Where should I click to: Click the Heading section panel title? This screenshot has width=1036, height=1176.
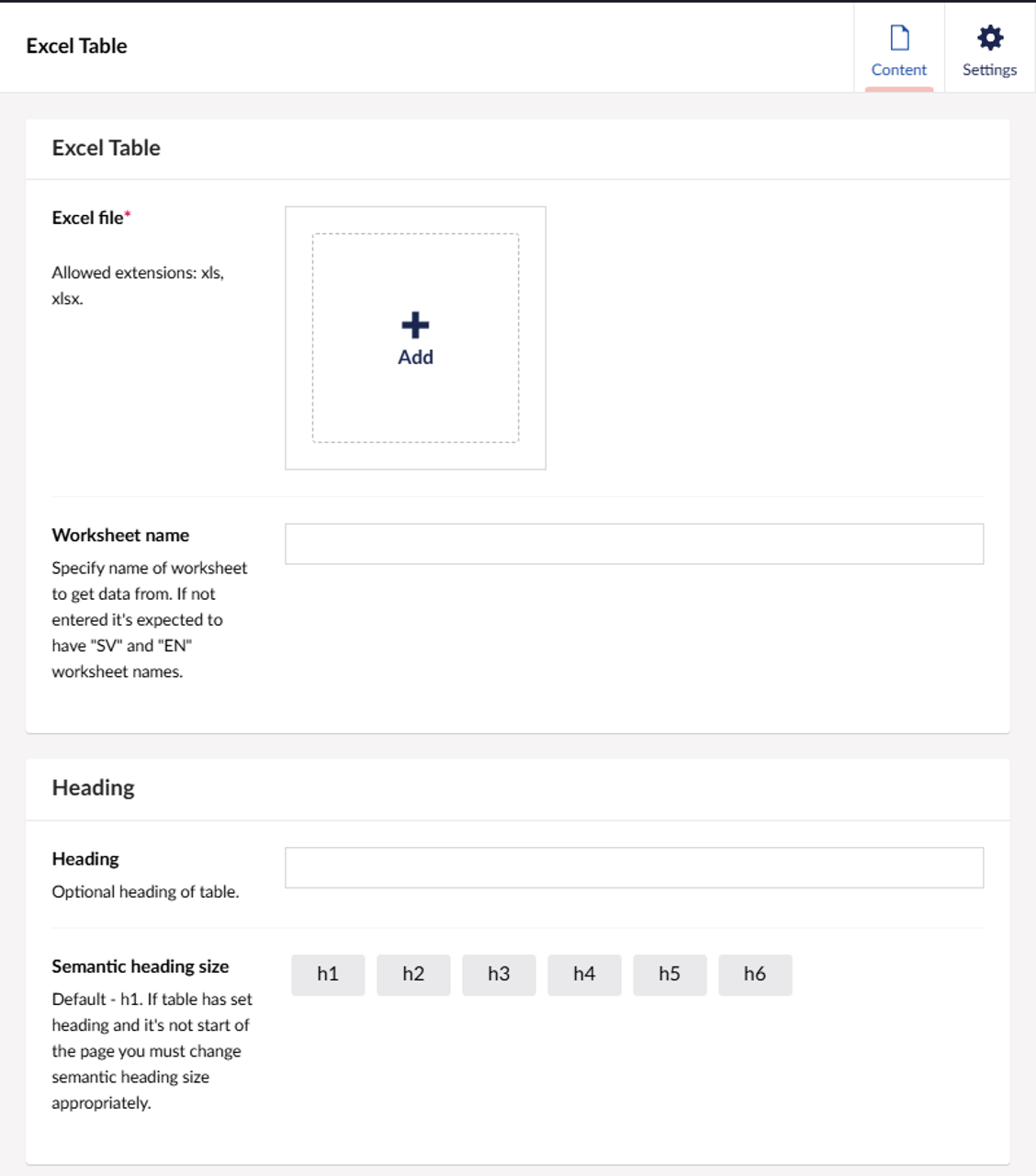[93, 787]
